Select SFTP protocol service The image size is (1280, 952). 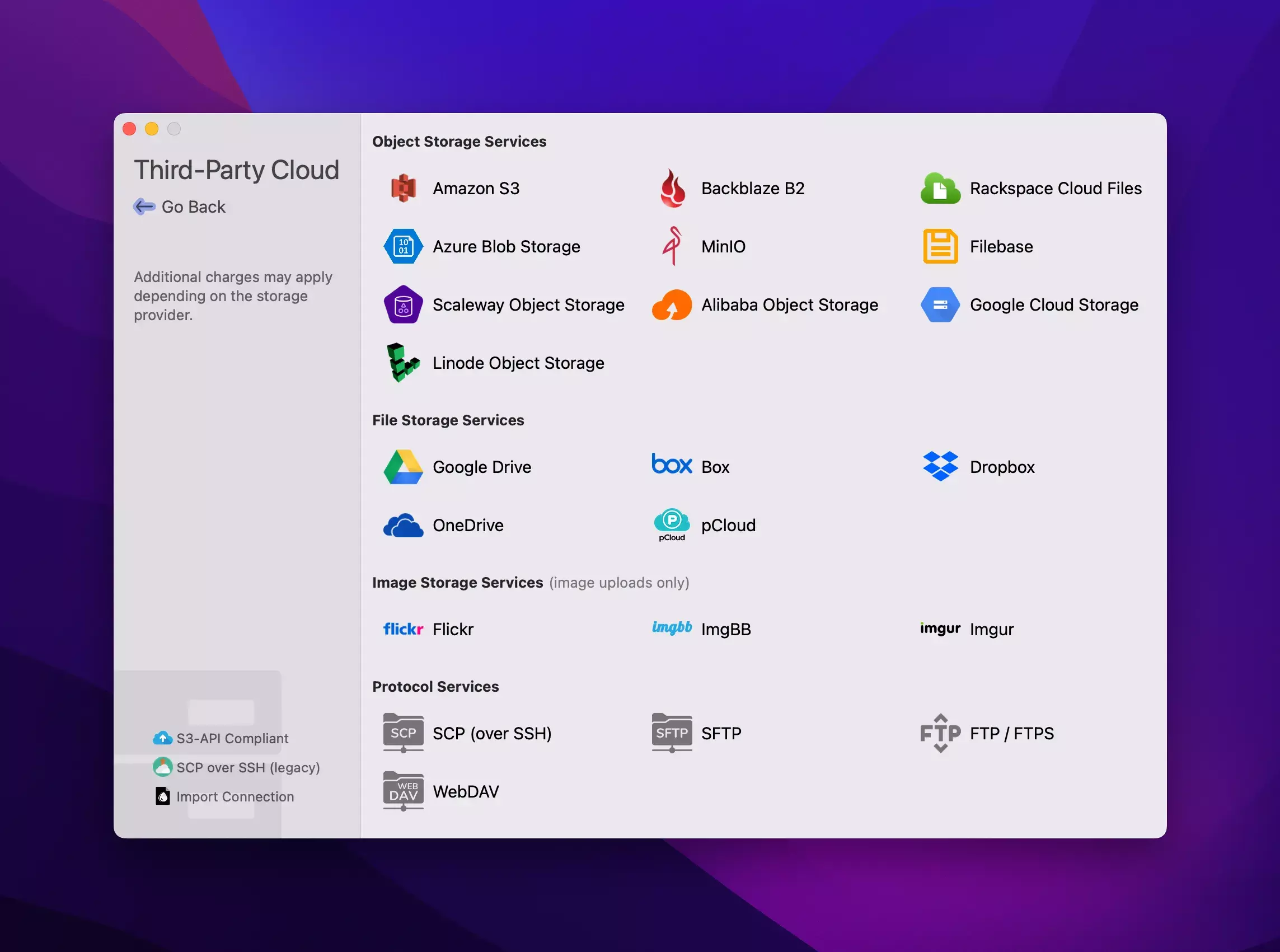pyautogui.click(x=720, y=733)
